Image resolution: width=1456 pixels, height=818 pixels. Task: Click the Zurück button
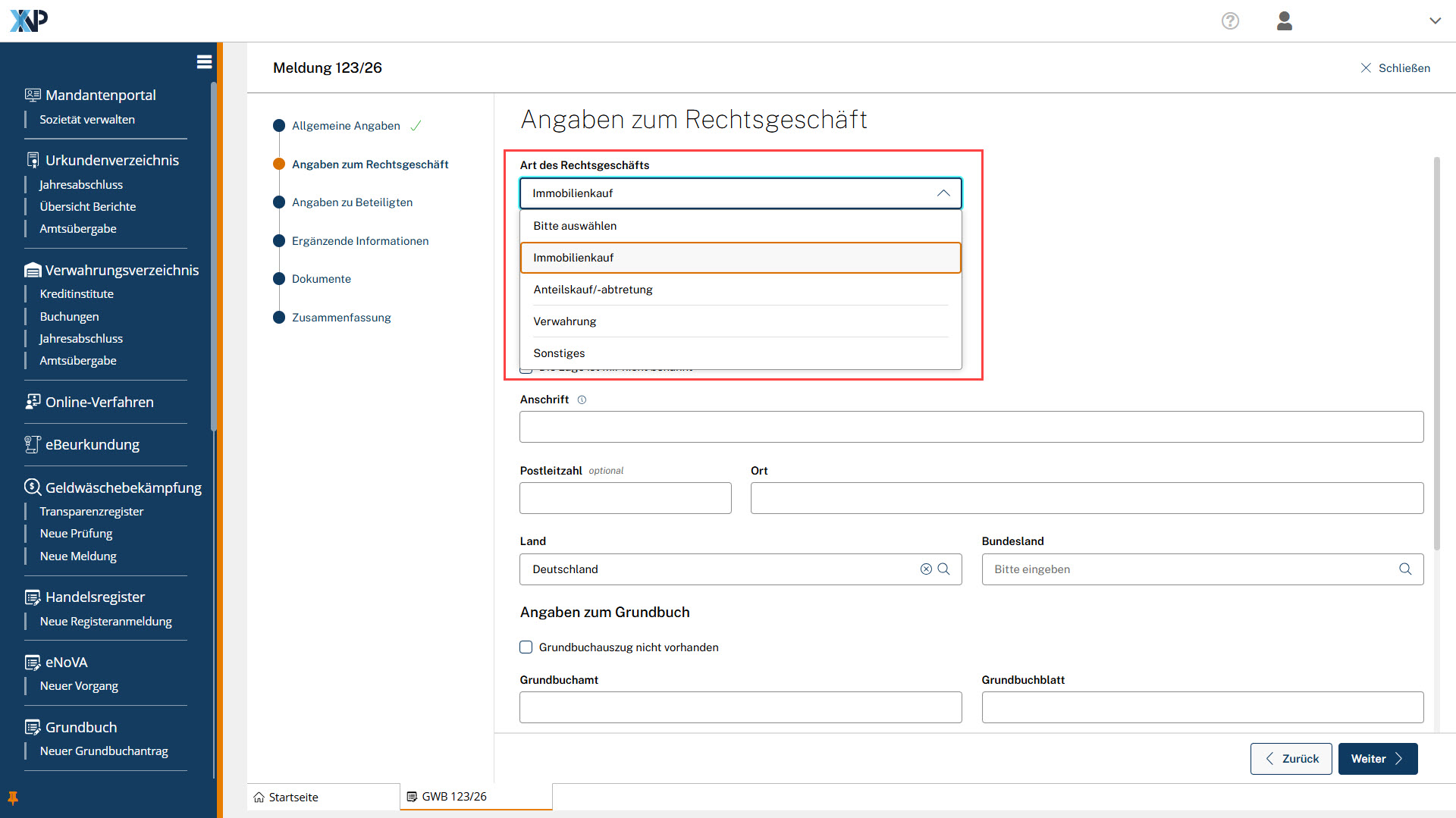click(1291, 759)
